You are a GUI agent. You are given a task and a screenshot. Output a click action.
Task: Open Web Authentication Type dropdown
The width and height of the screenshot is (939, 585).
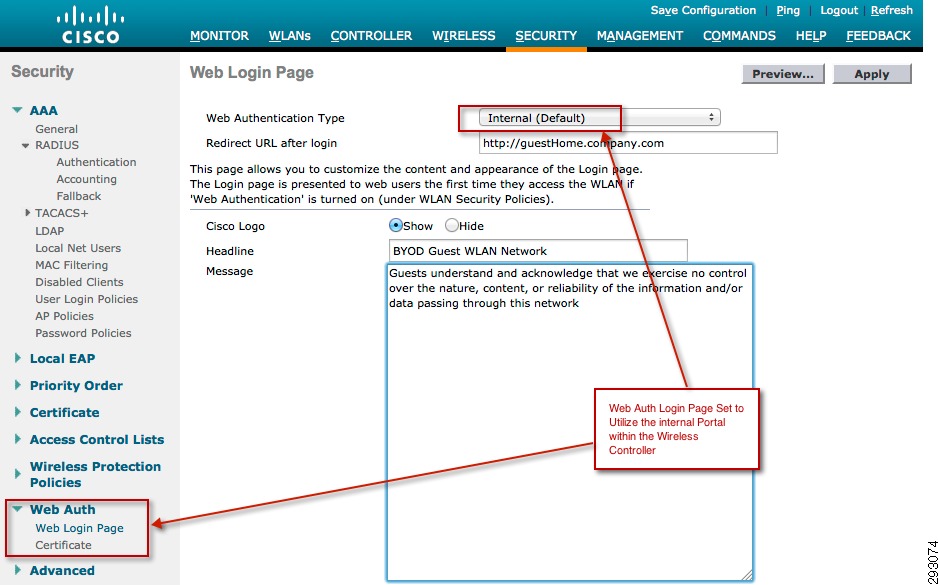pos(599,118)
